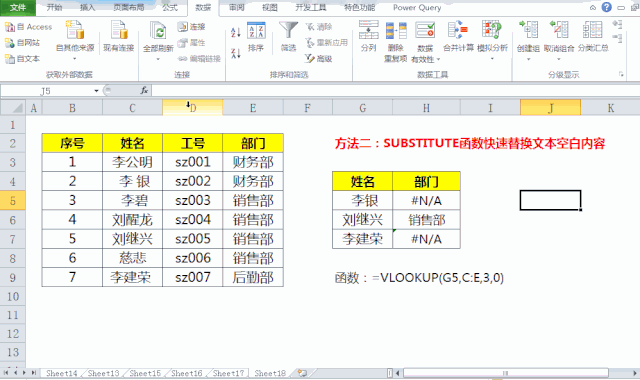The image size is (640, 380).
Task: Switch to Sheet15 tab
Action: [x=145, y=373]
